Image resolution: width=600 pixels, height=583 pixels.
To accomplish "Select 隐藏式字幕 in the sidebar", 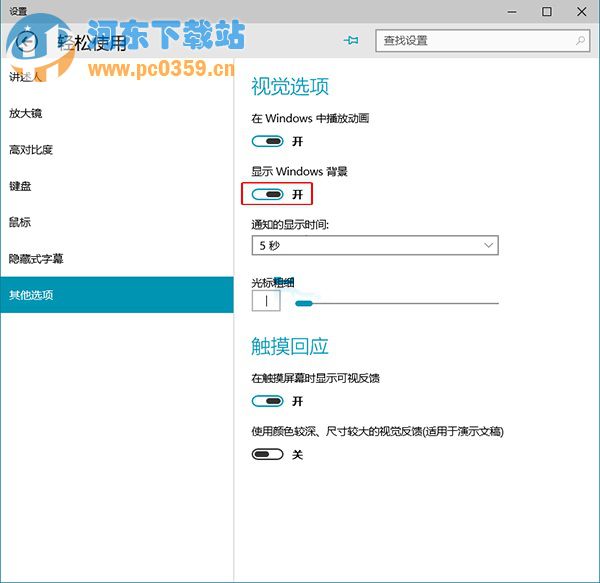I will [117, 259].
